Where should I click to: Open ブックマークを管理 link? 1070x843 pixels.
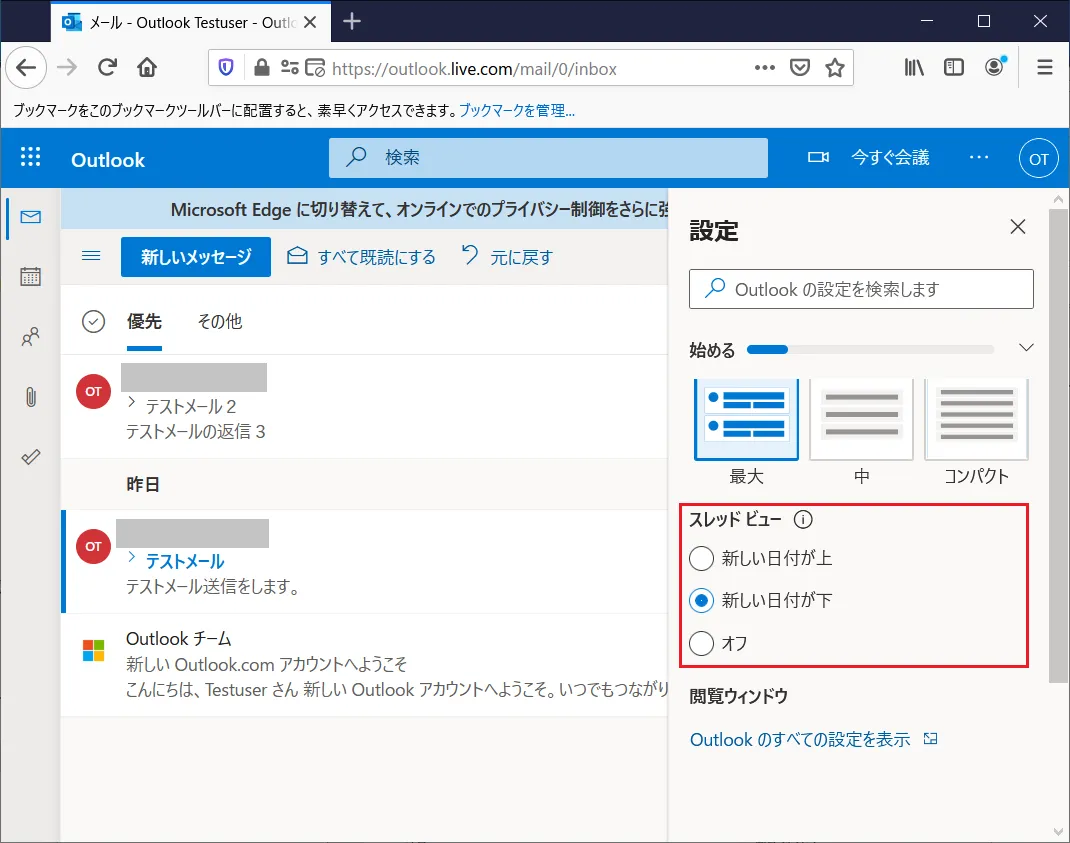point(517,111)
